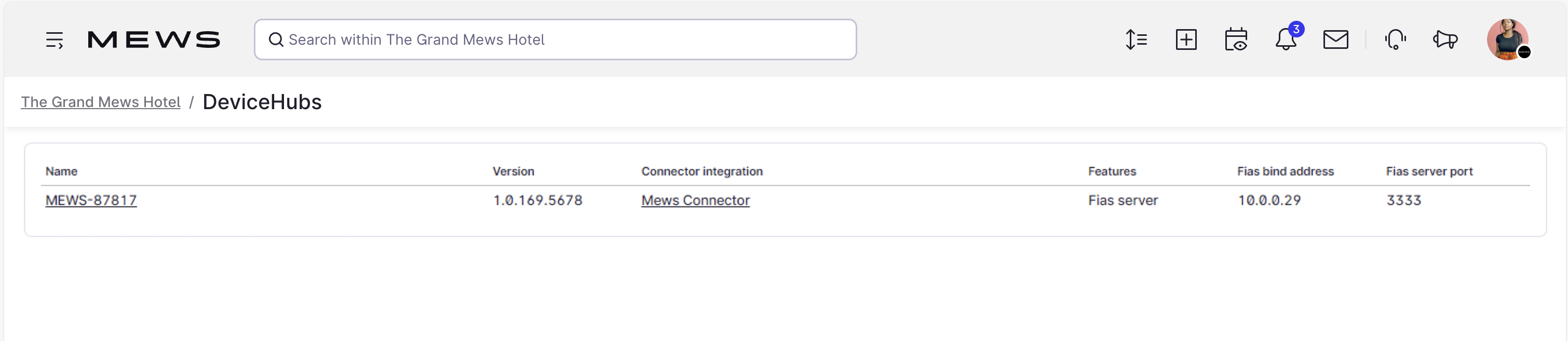Open the sidebar navigation menu
1568x341 pixels.
pyautogui.click(x=55, y=39)
